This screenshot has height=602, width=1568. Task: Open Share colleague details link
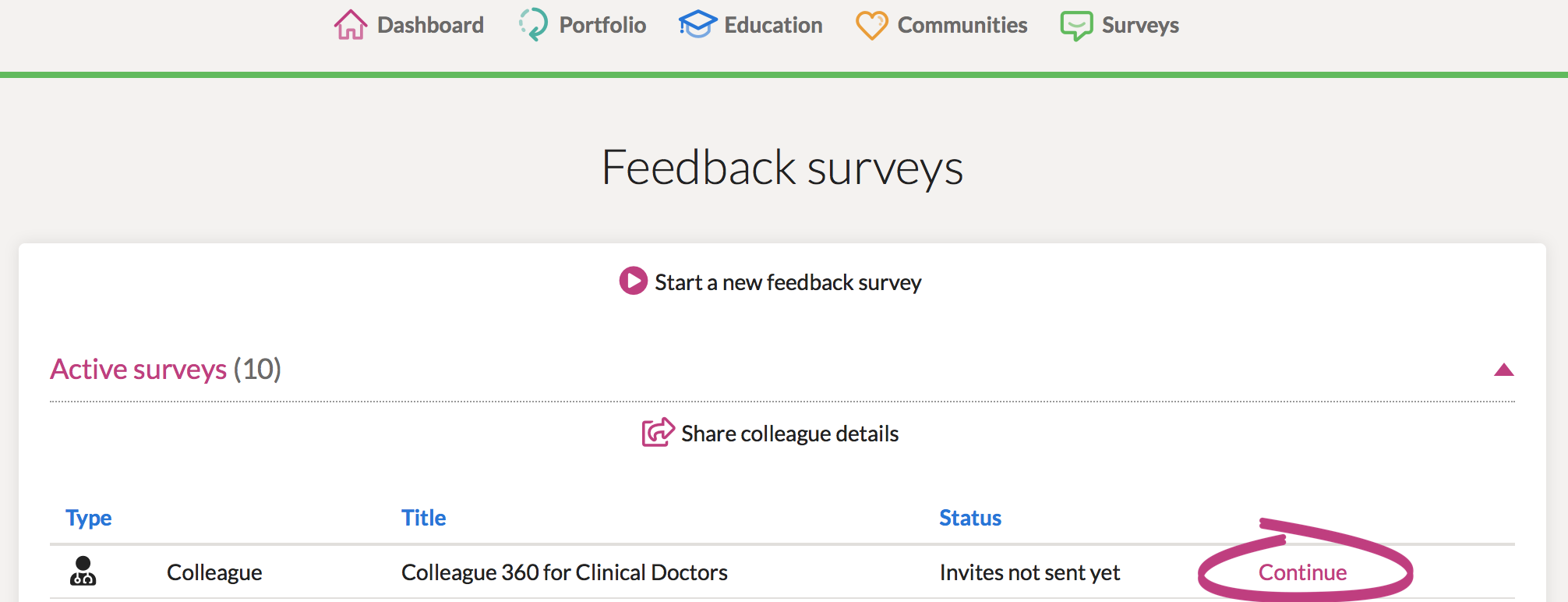(789, 434)
